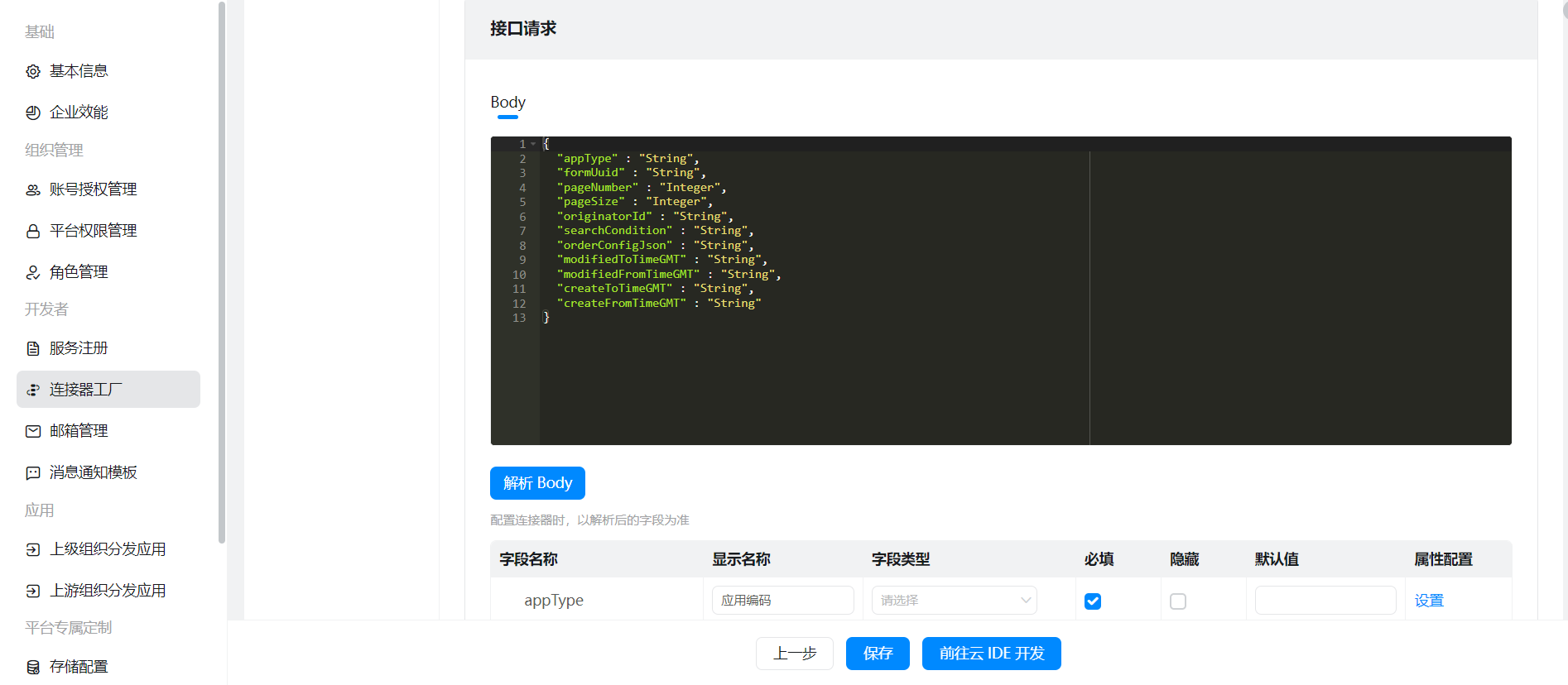Image resolution: width=1568 pixels, height=685 pixels.
Task: Open 连接器工厂 menu item
Action: (x=108, y=390)
